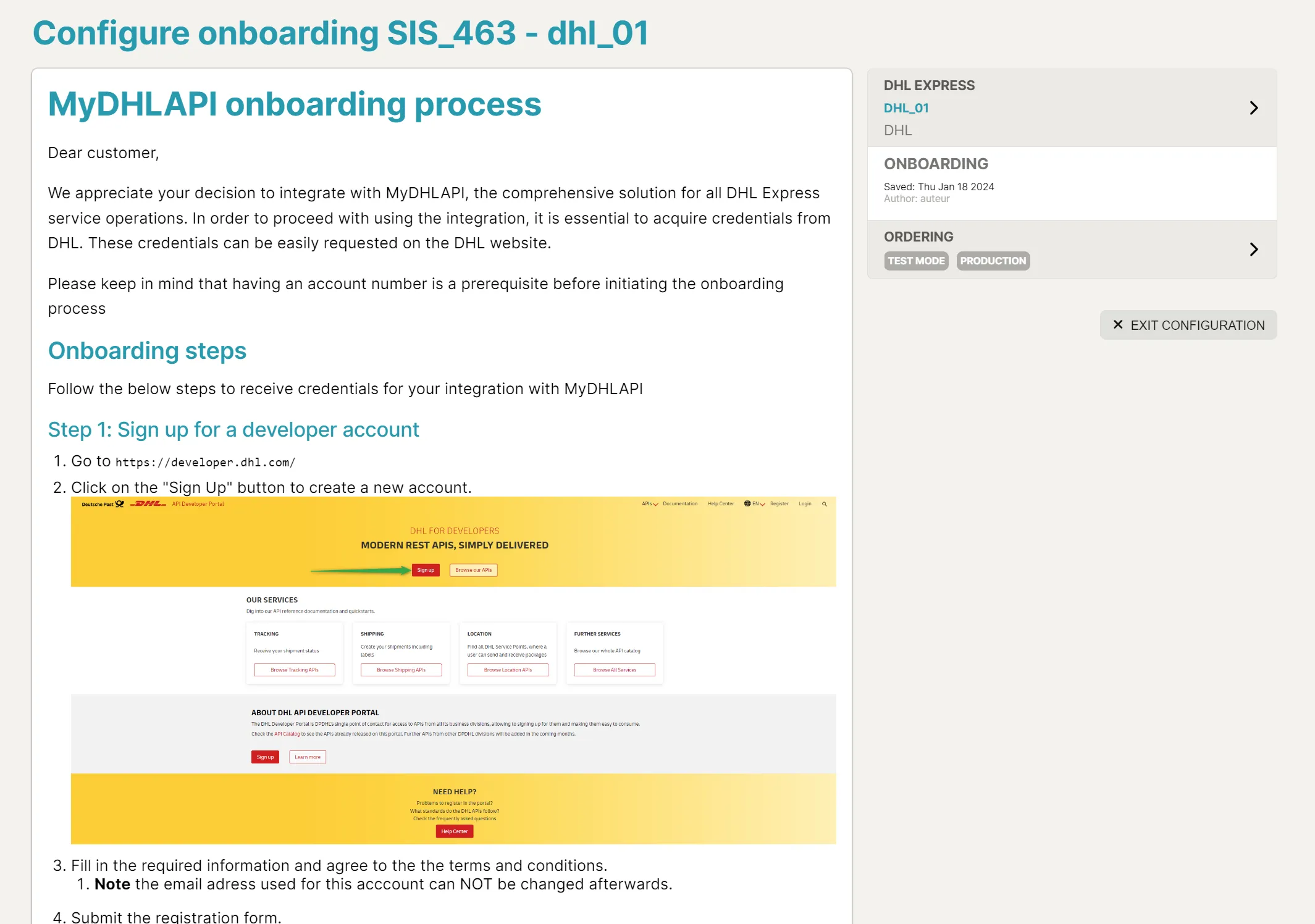Click the Exit Configuration button
Screen dimensions: 1315x924
pos(1188,325)
